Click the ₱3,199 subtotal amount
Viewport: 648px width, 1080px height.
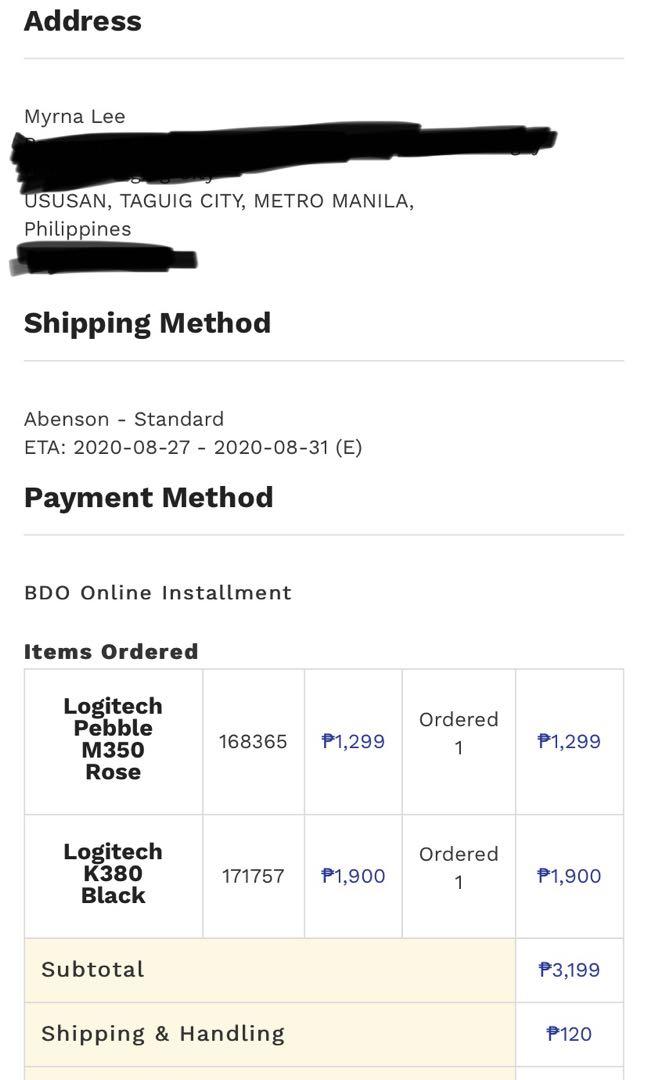(x=569, y=970)
